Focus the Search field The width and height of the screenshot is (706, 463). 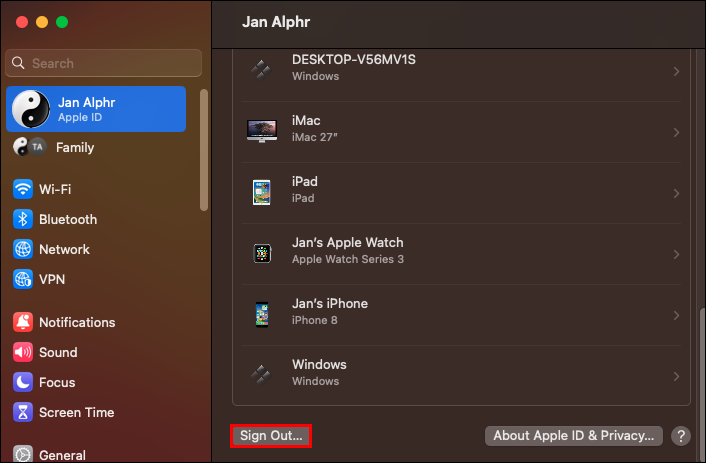click(104, 63)
